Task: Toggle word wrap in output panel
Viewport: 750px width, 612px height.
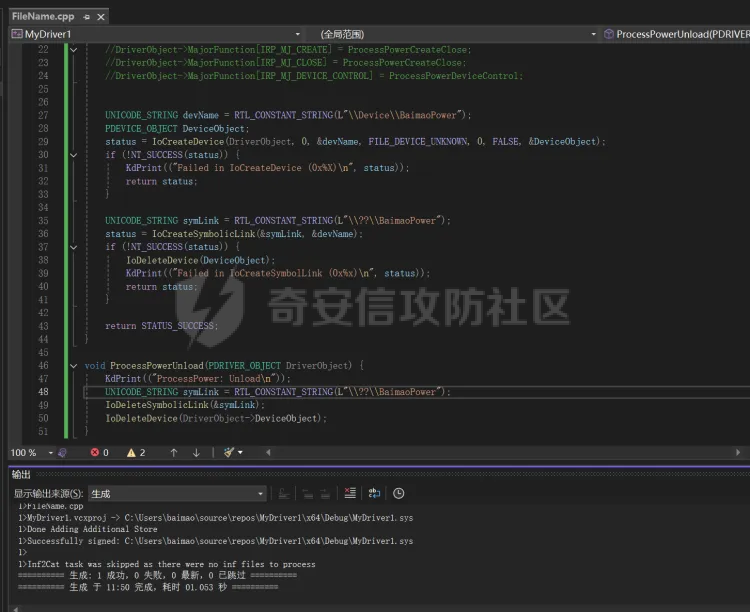Action: pyautogui.click(x=374, y=493)
